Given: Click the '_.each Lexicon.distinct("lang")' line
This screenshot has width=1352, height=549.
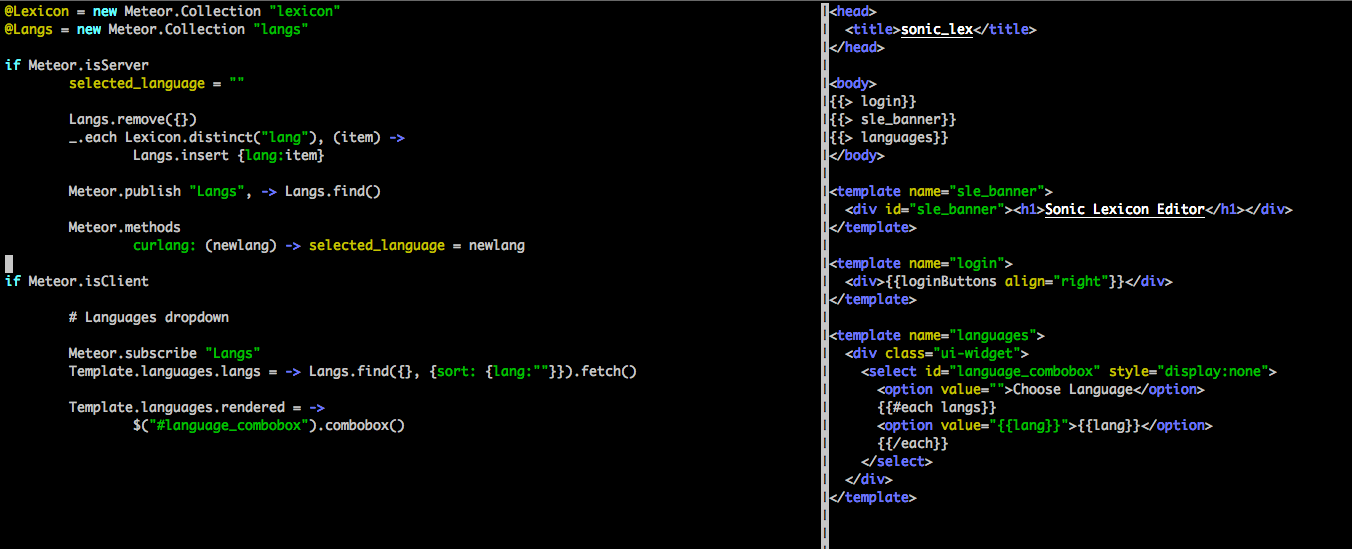Looking at the screenshot, I should pos(236,137).
